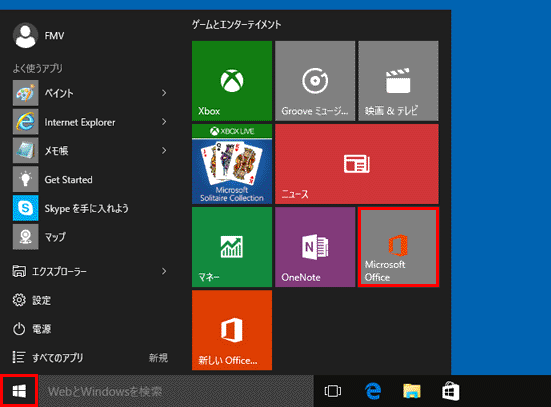Viewport: 551px width, 407px height.
Task: Click the Internet Explorer icon
Action: (26, 122)
